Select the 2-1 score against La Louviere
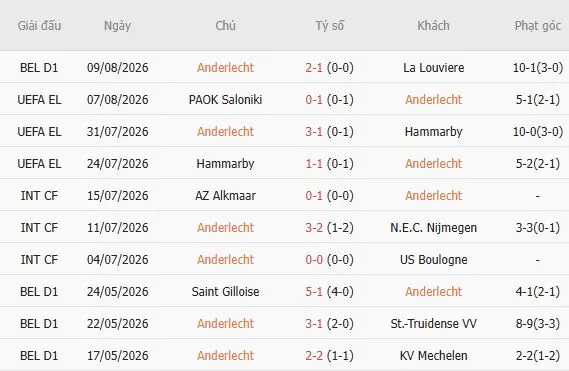Viewport: 569px width, 371px height. pos(314,68)
